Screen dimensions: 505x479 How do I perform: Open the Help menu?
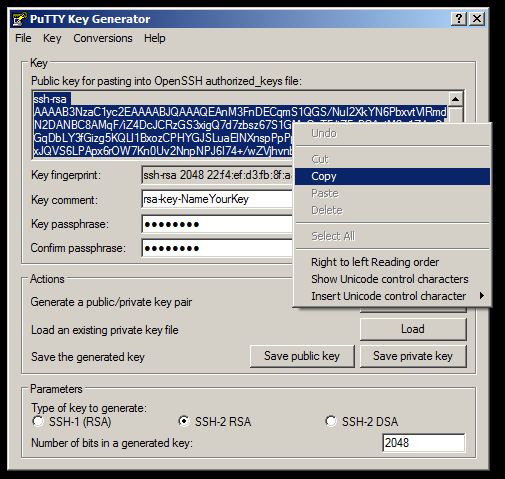coord(154,38)
